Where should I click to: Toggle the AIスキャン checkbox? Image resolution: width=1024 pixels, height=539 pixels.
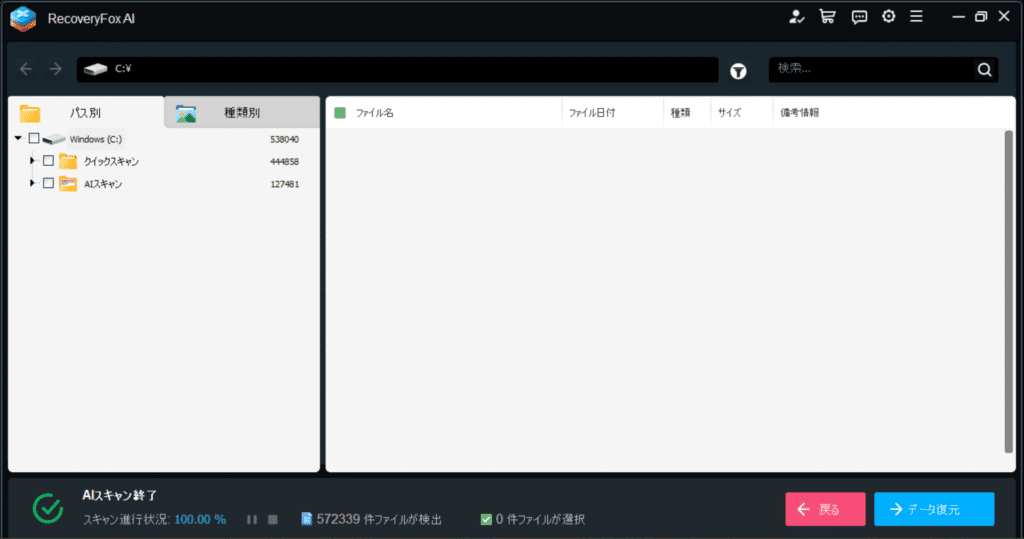tap(48, 184)
